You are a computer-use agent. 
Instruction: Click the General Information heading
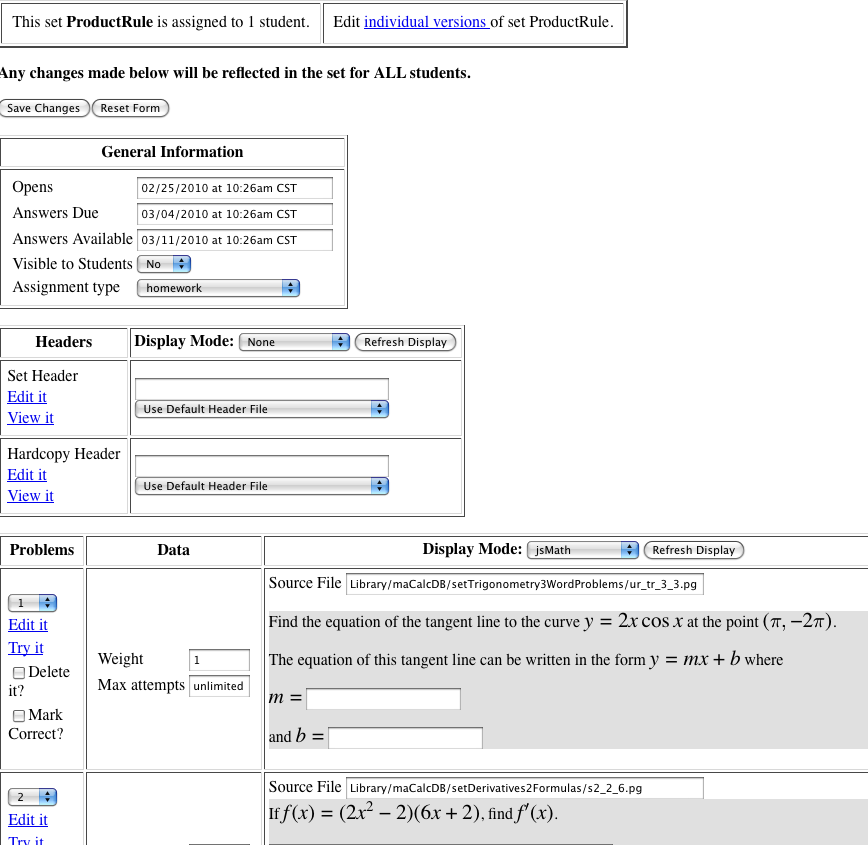pos(172,152)
